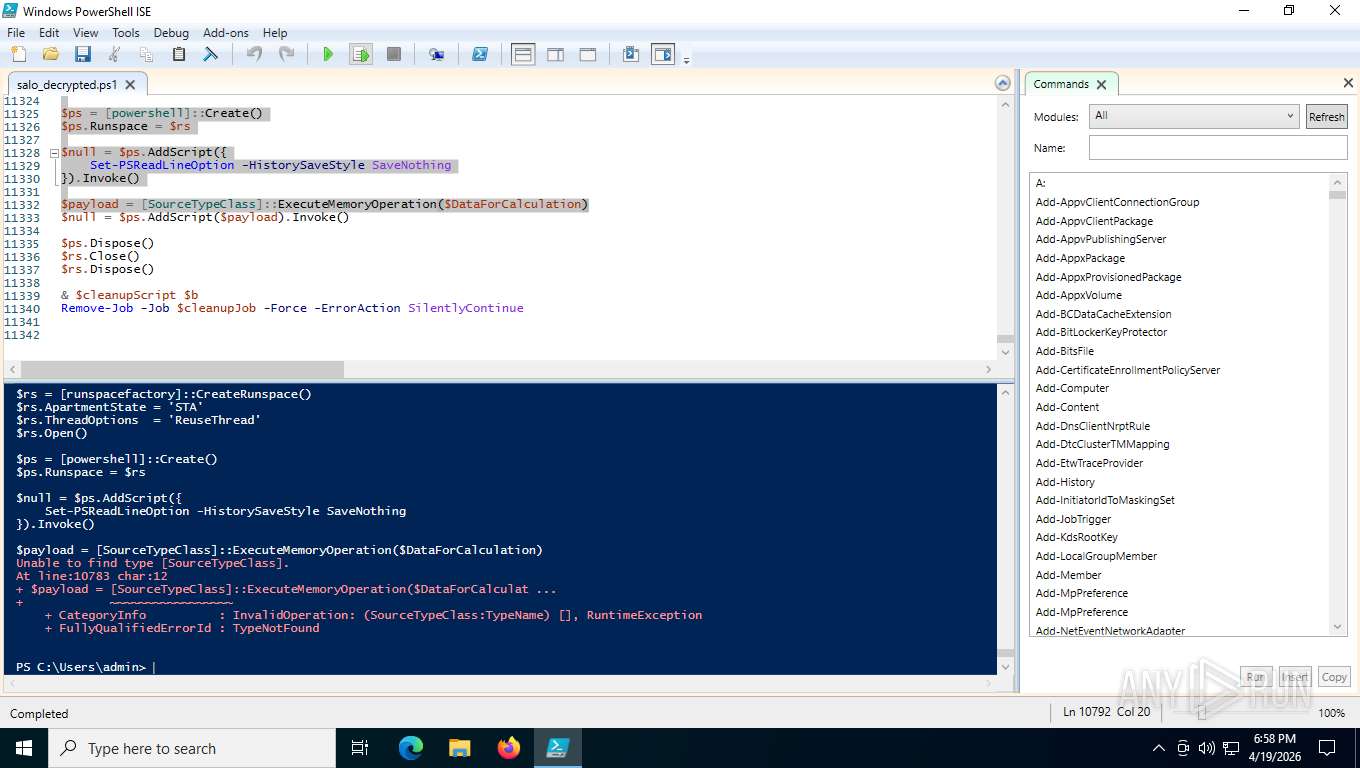Start PowerShell.exe with the blue console icon
Image resolution: width=1360 pixels, height=768 pixels.
(480, 54)
